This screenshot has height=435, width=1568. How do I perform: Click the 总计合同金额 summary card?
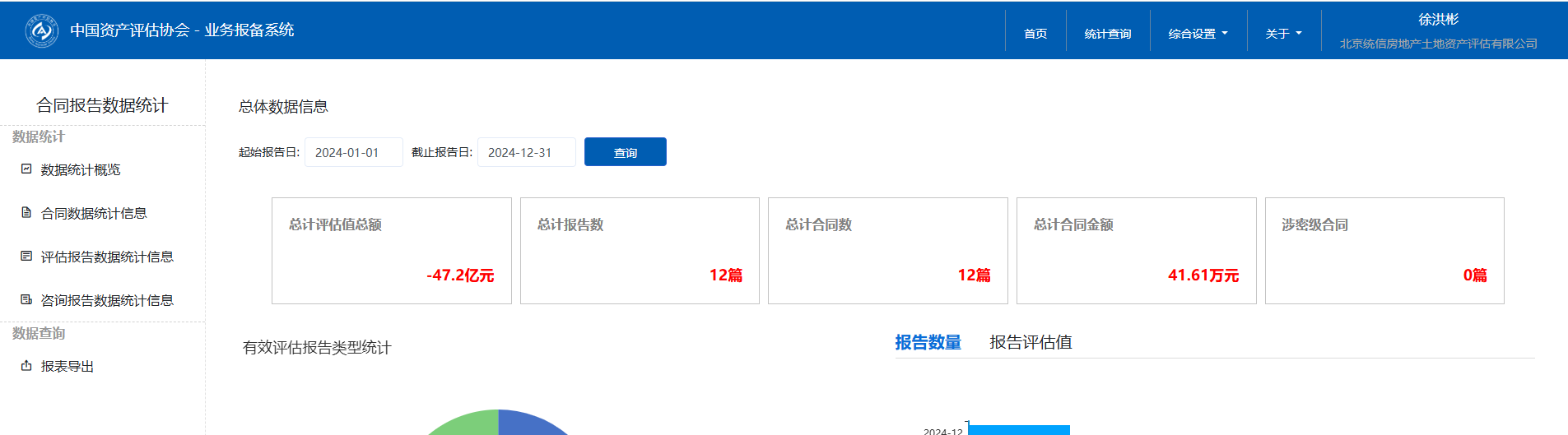(1136, 251)
